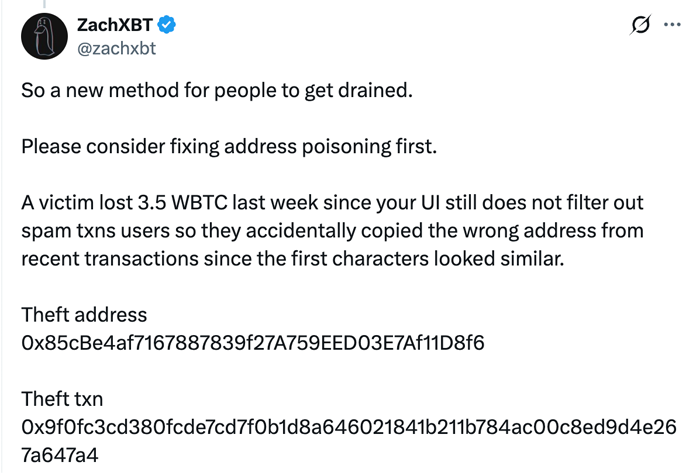The height and width of the screenshot is (473, 700).
Task: Click the 'Theft address' label
Action: click(84, 315)
